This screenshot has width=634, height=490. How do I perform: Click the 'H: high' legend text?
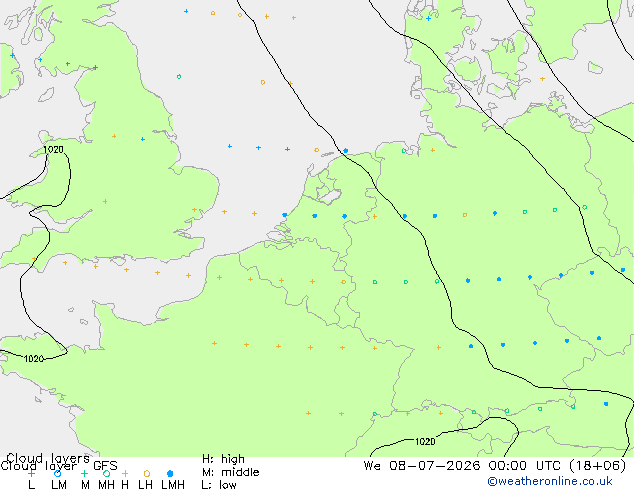pos(223,459)
